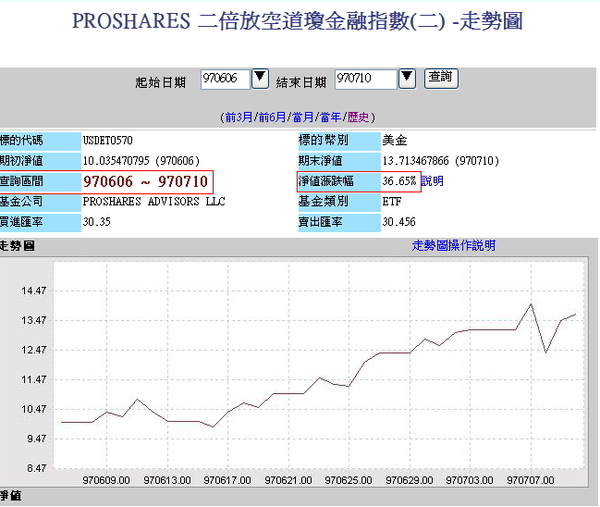Screen dimensions: 600x507
Task: Click x-axis label 970625.00
Action: tap(348, 480)
